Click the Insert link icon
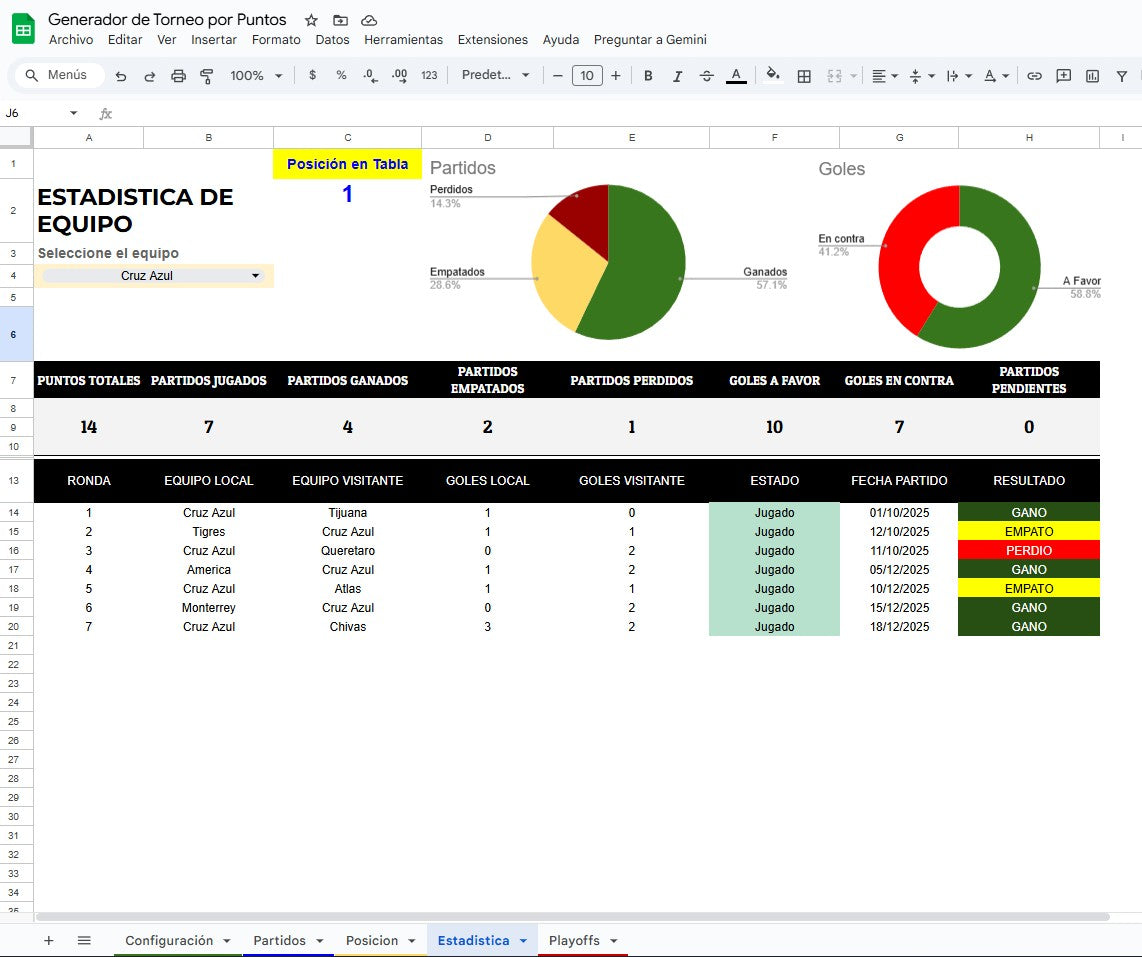 (1033, 75)
